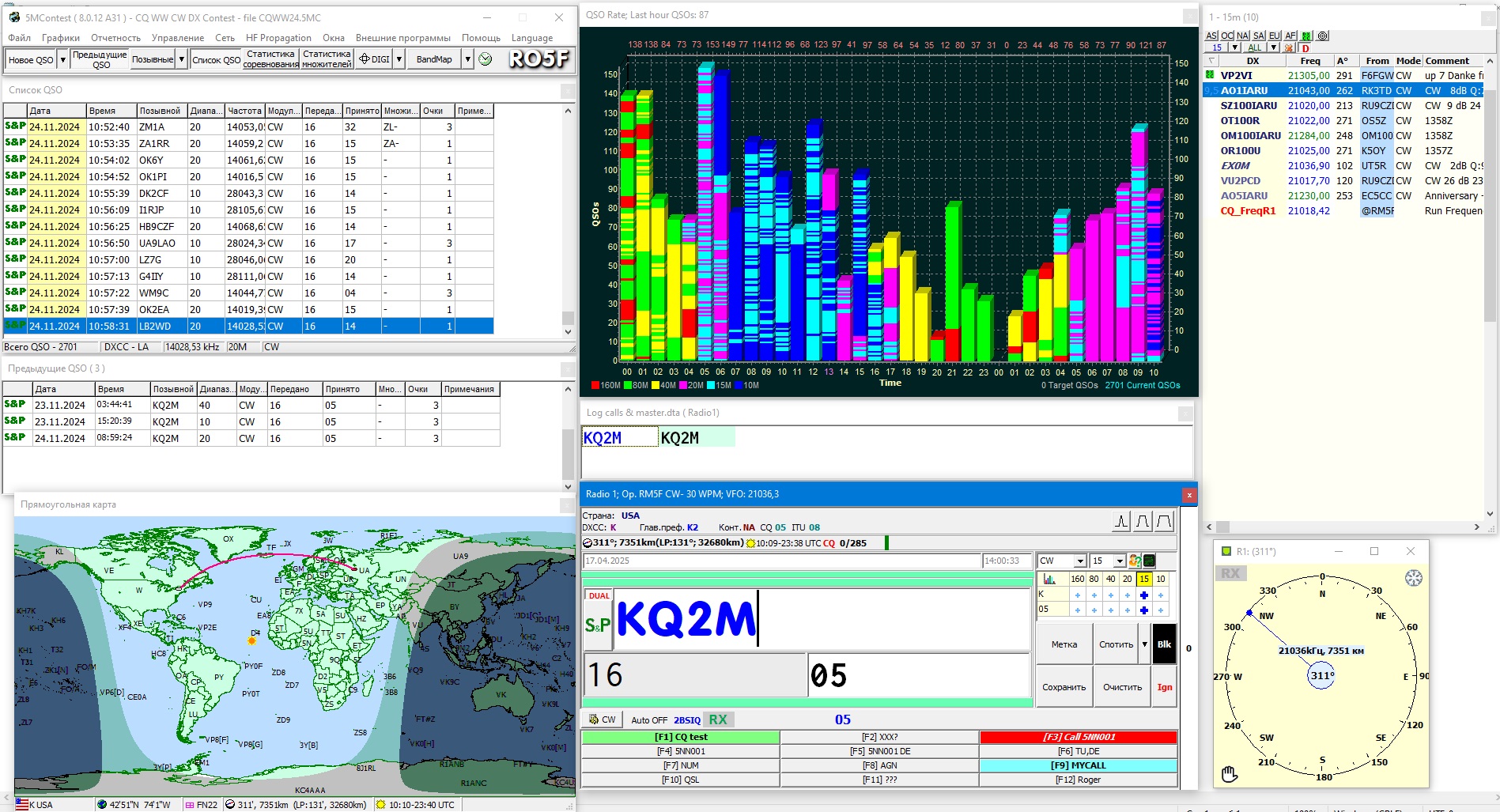
Task: Open the Файл menu
Action: (19, 38)
